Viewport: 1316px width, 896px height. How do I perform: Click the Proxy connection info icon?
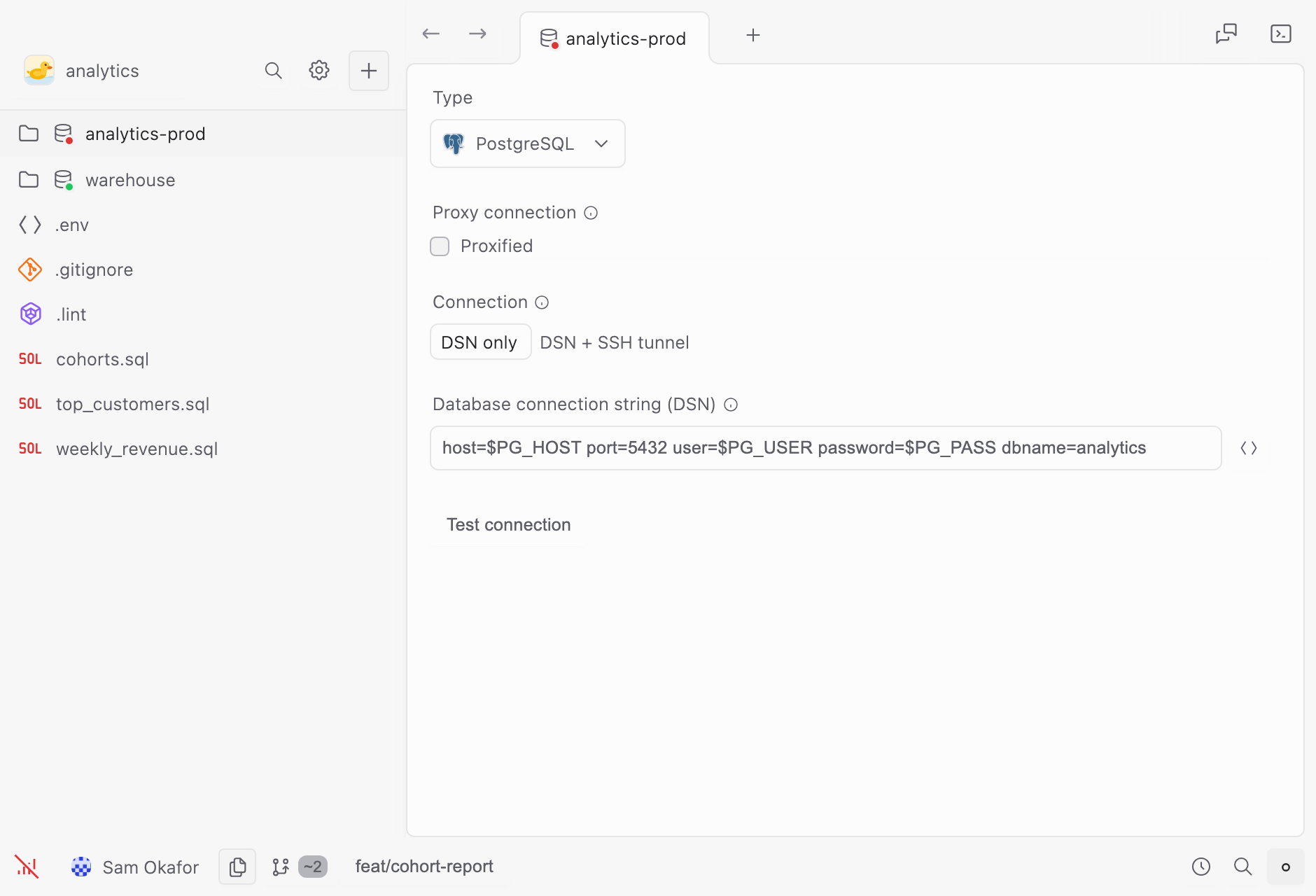click(x=591, y=213)
